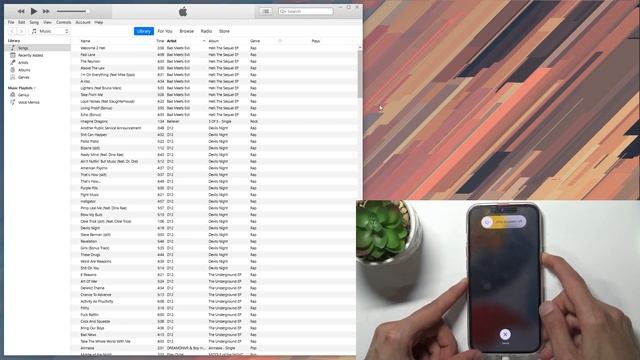The height and width of the screenshot is (360, 640).
Task: Sort by the Album column header
Action: point(213,41)
